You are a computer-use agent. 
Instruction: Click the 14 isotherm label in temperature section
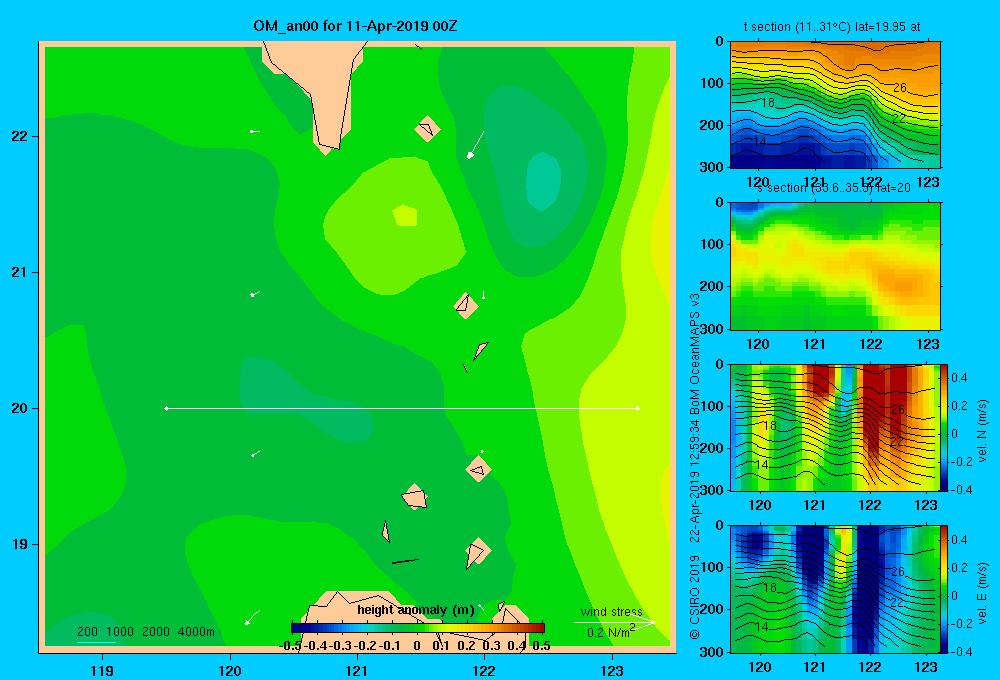pos(759,142)
